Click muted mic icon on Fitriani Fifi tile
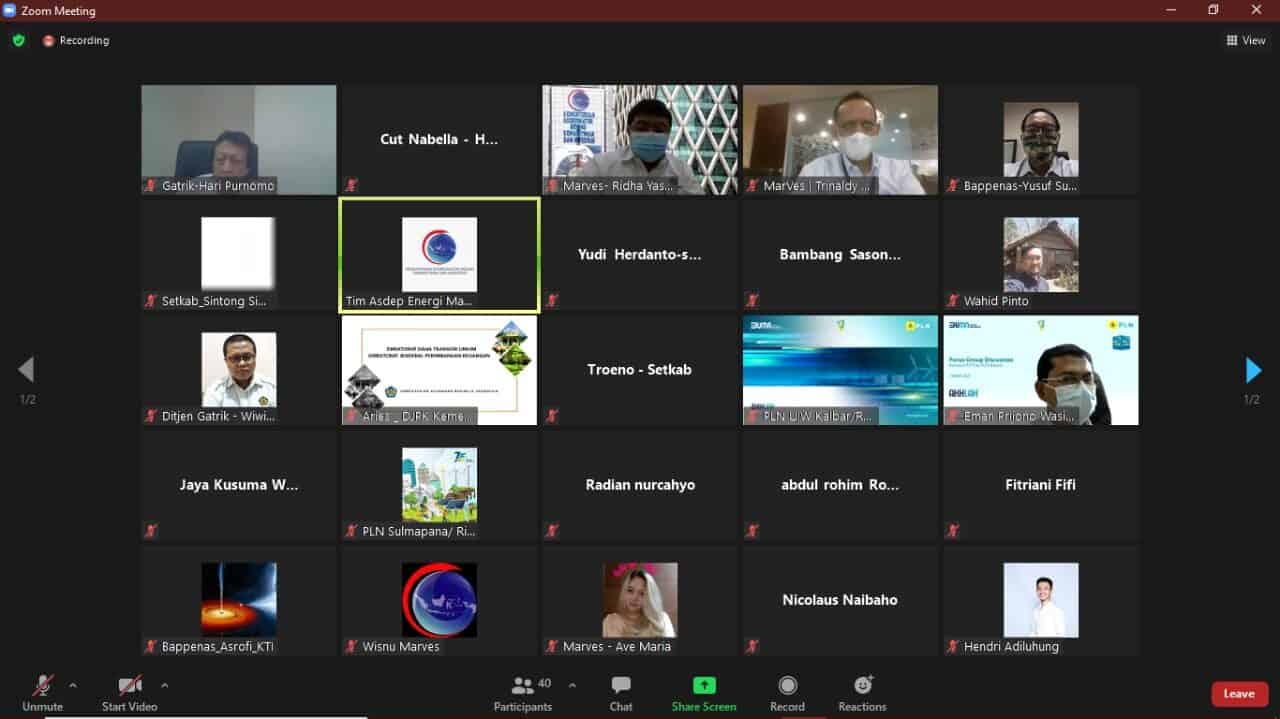 [953, 530]
